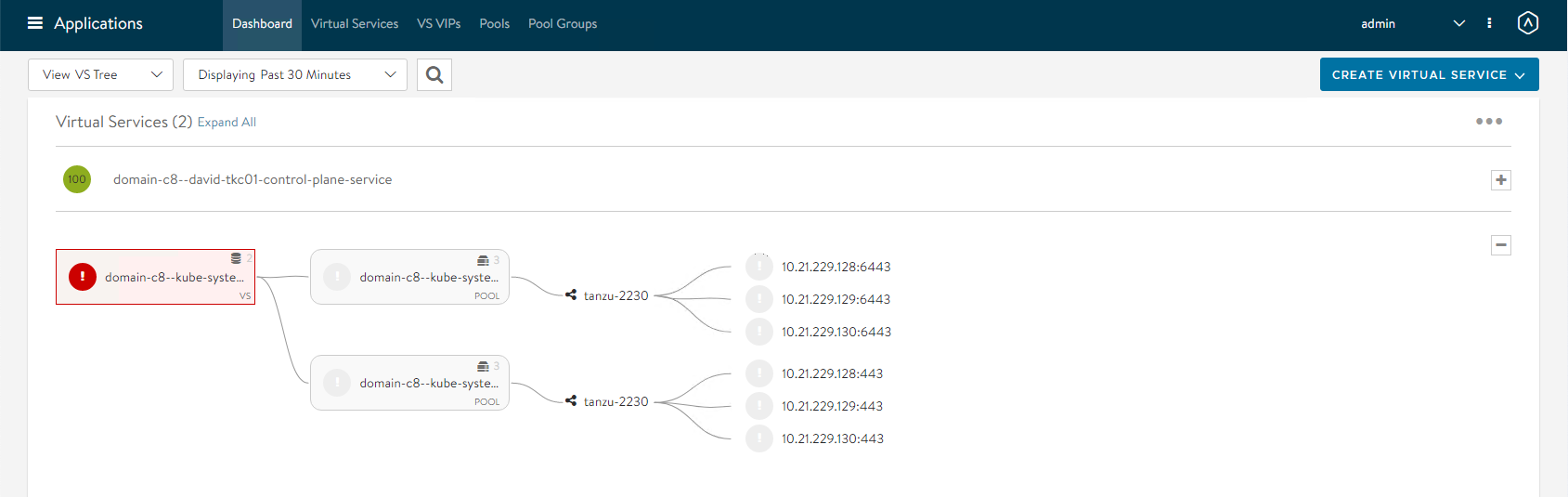Viewport: 1568px width, 497px height.
Task: Open domain-c8--david-tkc01-control-plane-service
Action: pos(253,179)
